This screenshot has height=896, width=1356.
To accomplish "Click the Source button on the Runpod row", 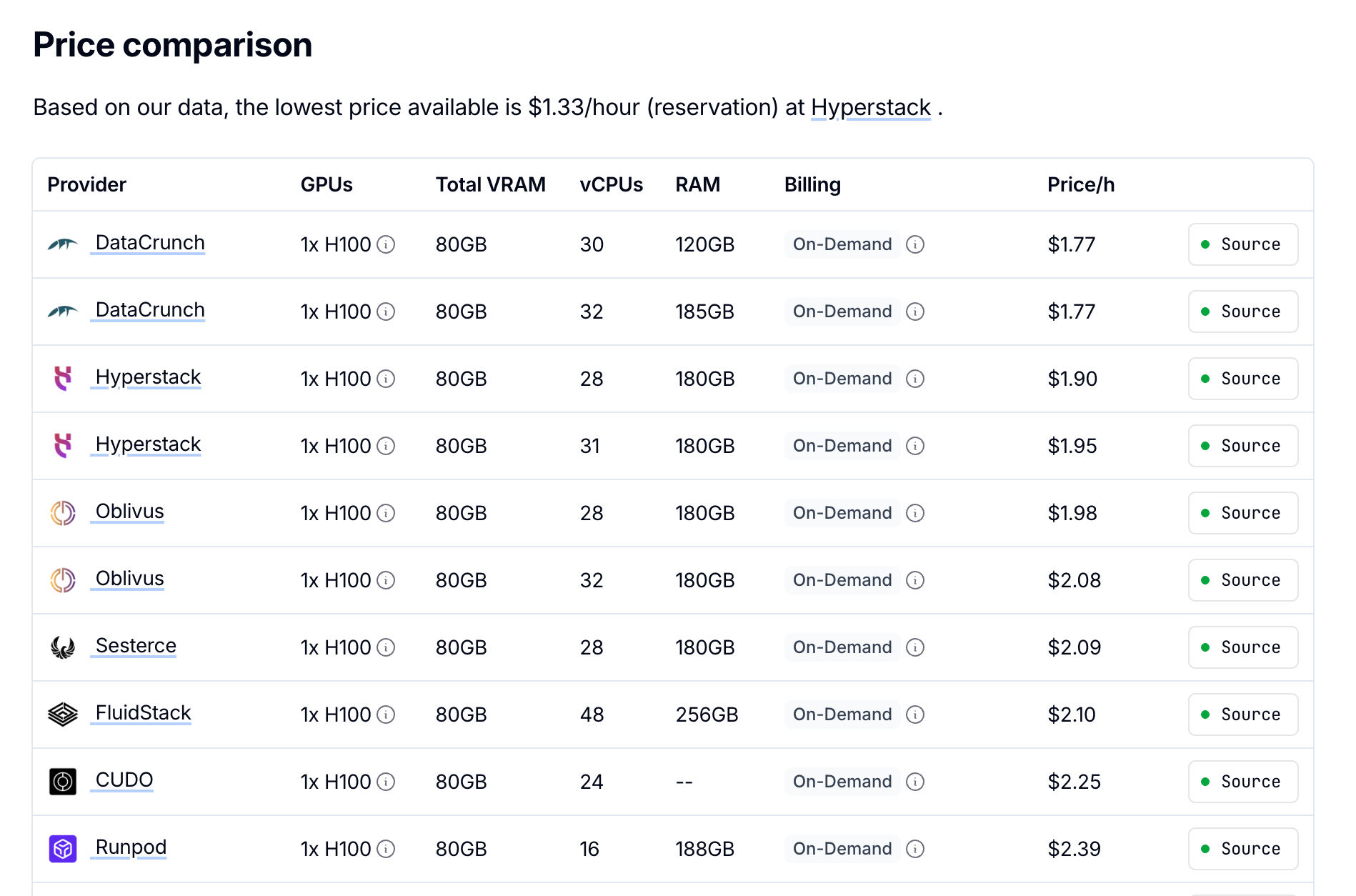I will click(1243, 848).
